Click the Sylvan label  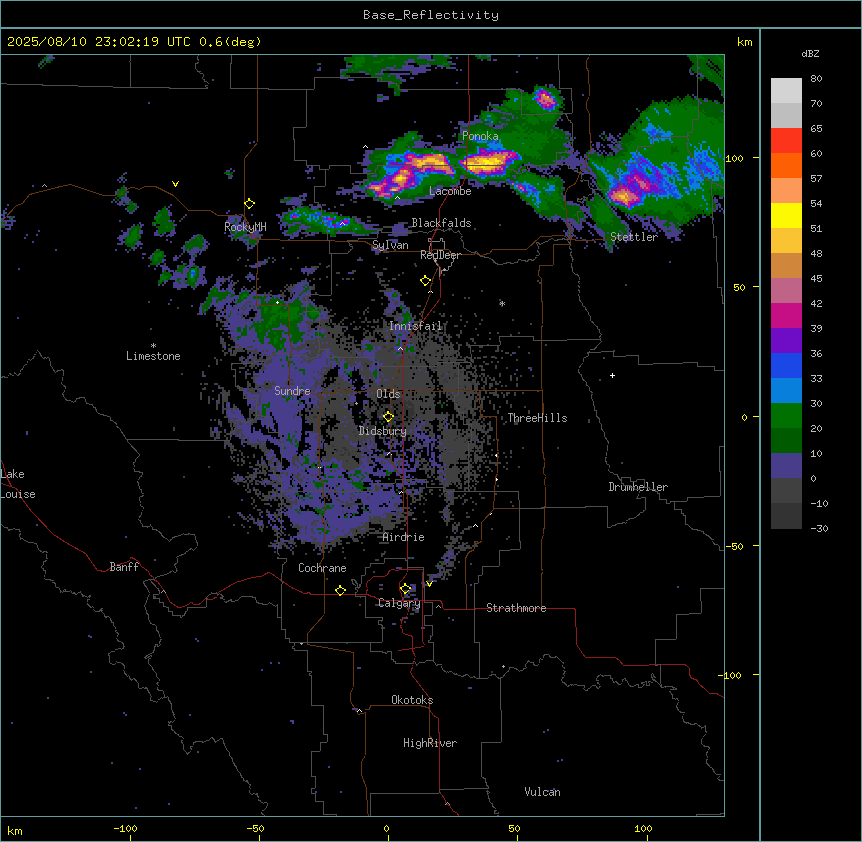pyautogui.click(x=390, y=245)
